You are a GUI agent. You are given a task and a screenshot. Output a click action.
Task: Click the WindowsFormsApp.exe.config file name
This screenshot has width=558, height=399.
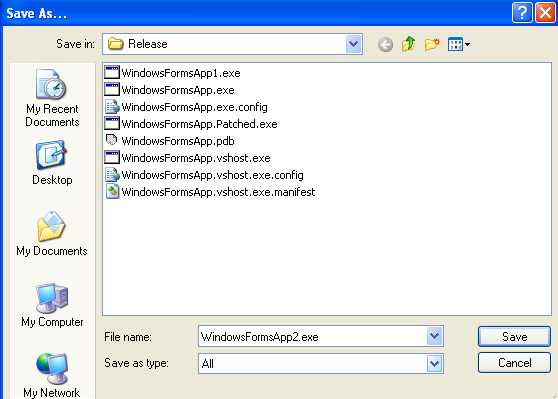[x=194, y=107]
